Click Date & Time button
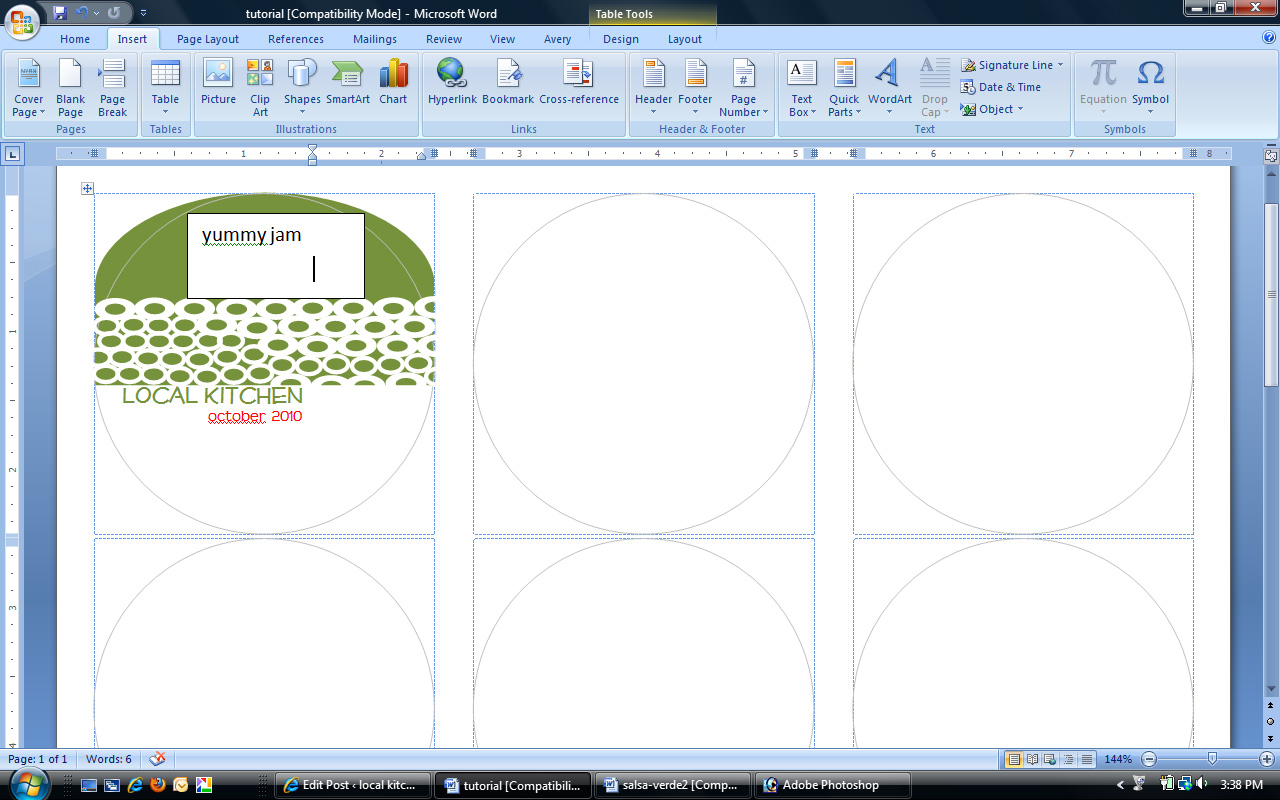The image size is (1280, 800). (1001, 87)
